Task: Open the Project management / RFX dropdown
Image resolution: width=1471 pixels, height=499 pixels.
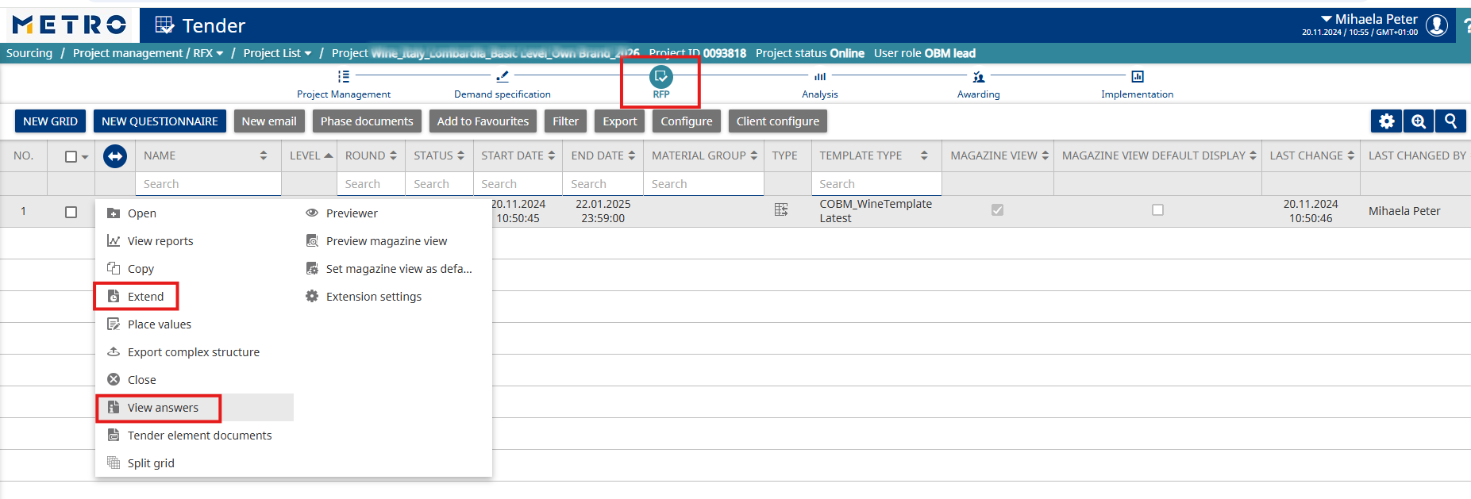Action: tap(148, 53)
